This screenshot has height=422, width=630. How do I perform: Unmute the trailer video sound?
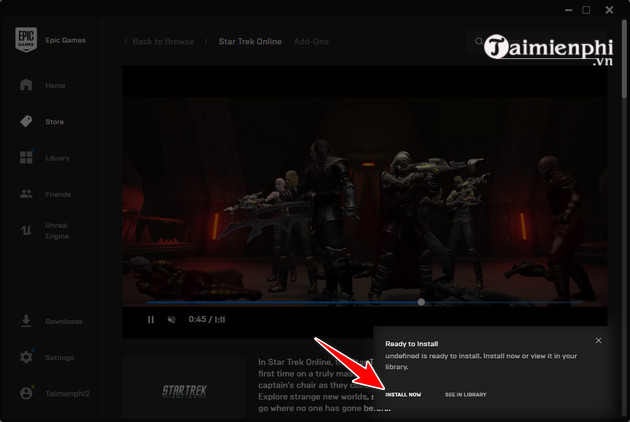[x=171, y=319]
